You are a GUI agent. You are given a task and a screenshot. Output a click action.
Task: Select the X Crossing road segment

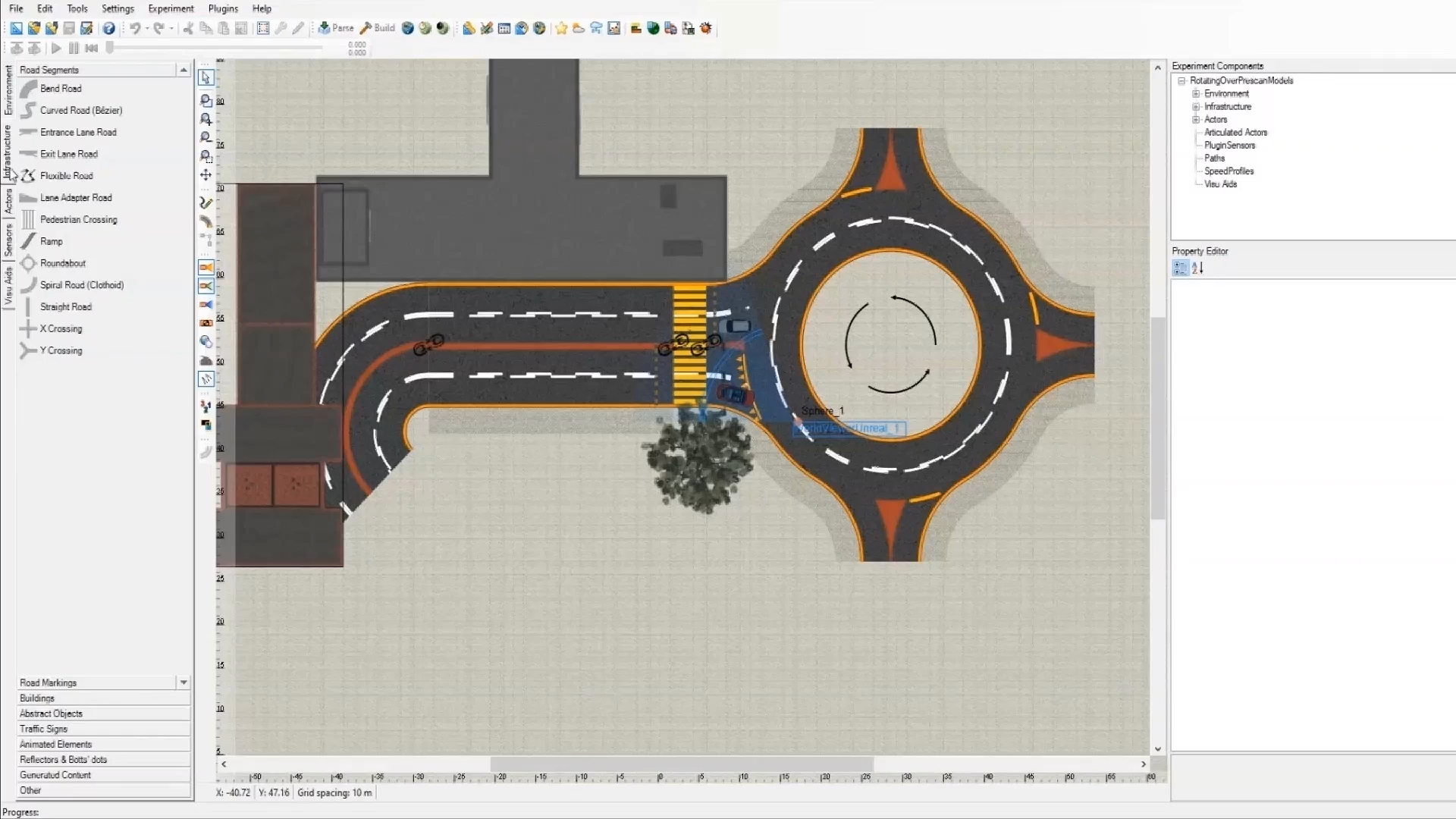pos(59,328)
